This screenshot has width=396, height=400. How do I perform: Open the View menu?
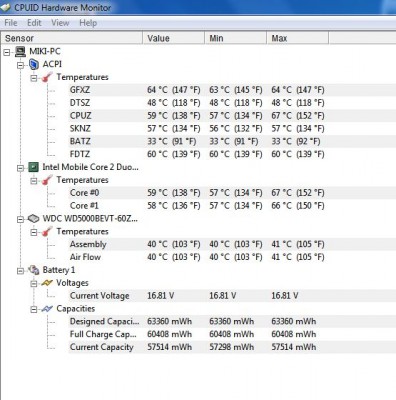pos(60,23)
